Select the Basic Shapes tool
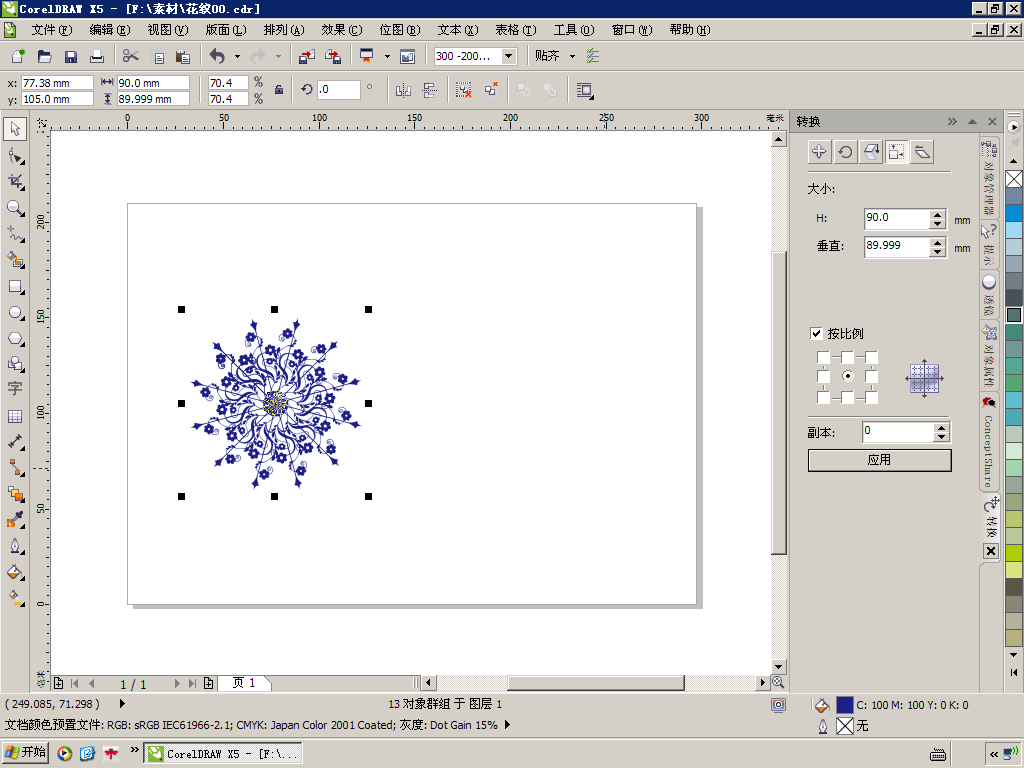The height and width of the screenshot is (768, 1024). click(x=15, y=364)
